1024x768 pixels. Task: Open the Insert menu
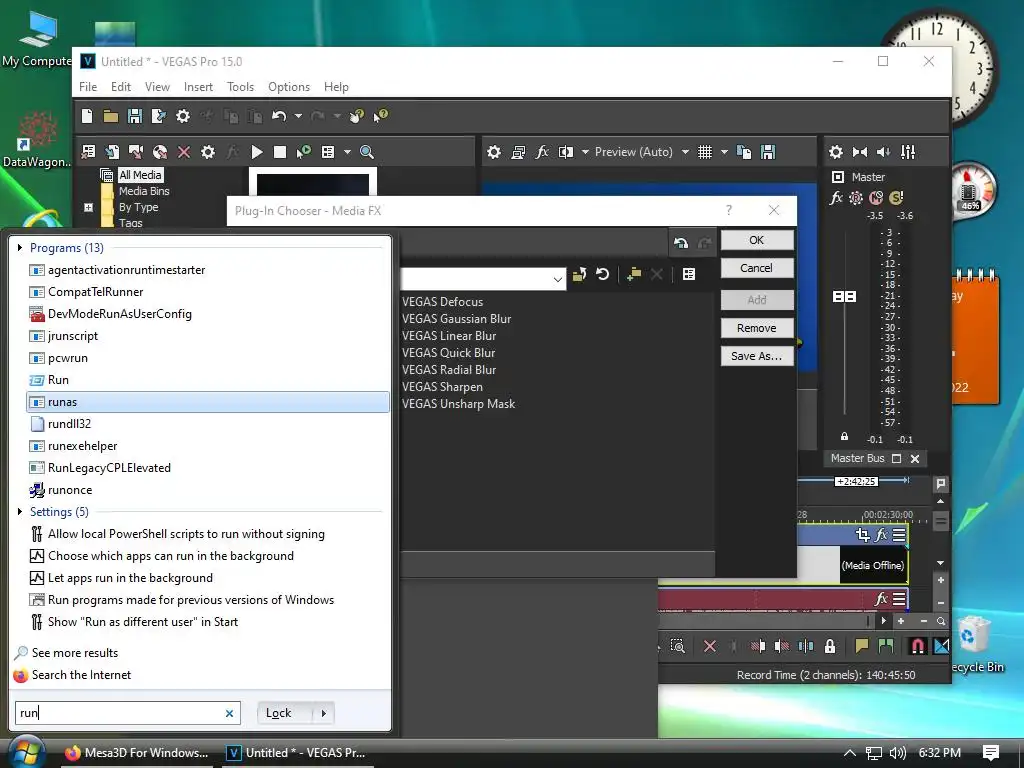(199, 87)
